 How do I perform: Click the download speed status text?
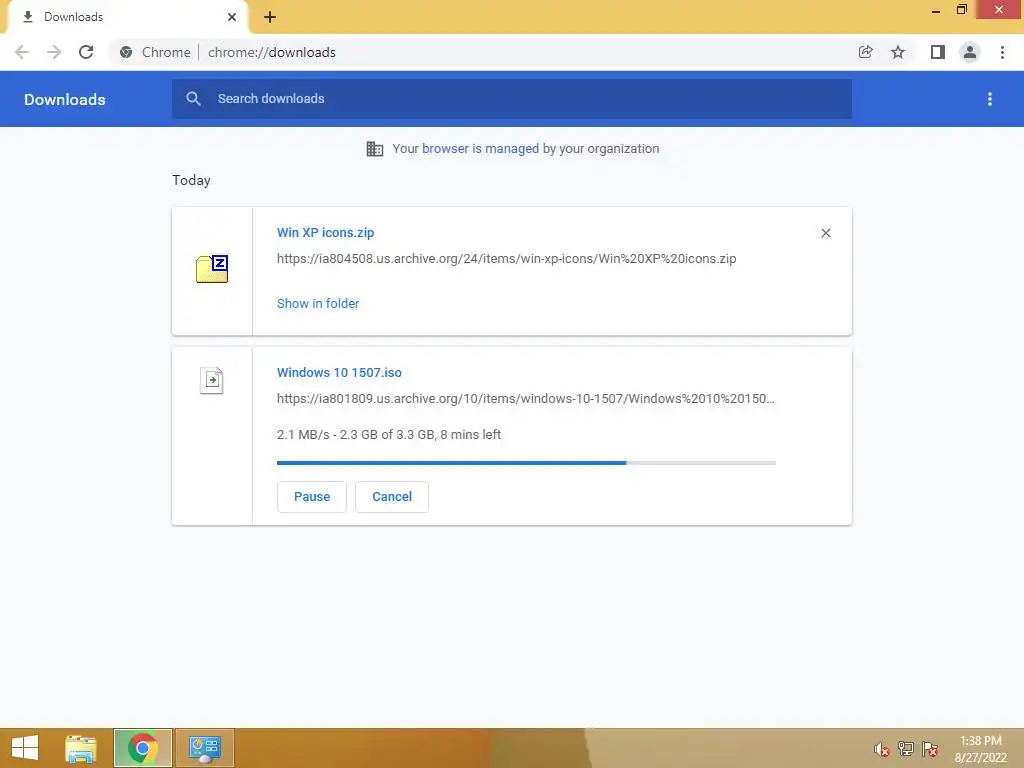pos(389,435)
